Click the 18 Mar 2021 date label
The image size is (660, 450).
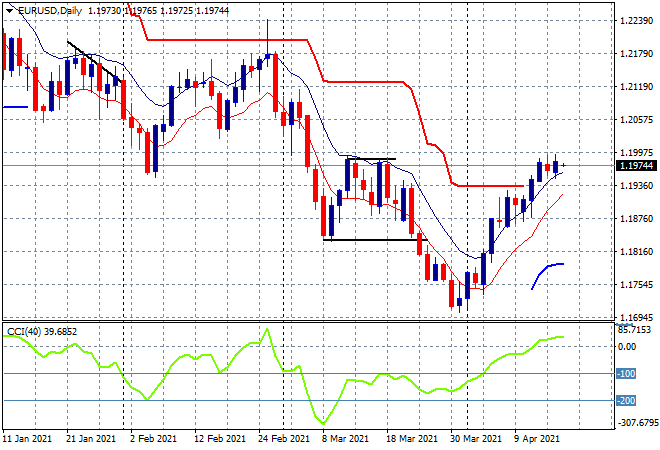tap(412, 439)
